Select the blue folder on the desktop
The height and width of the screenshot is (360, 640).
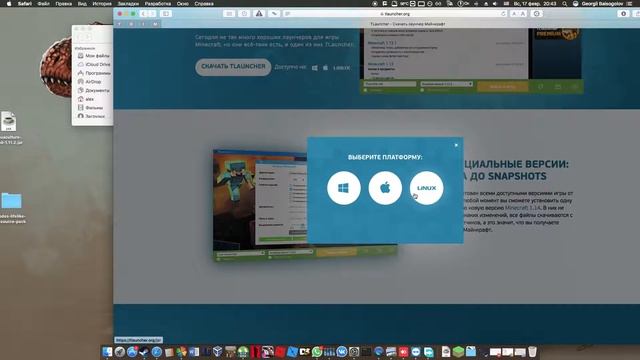click(x=11, y=201)
